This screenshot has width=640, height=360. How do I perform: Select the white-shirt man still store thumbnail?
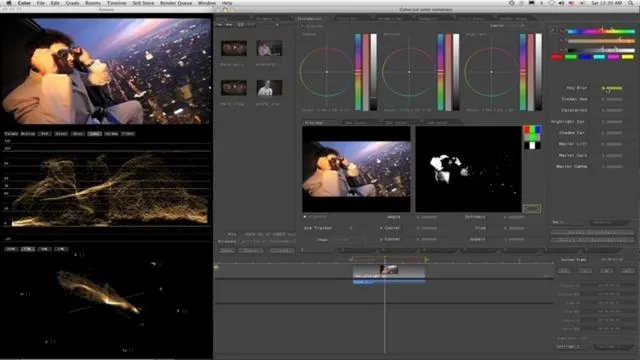click(269, 88)
